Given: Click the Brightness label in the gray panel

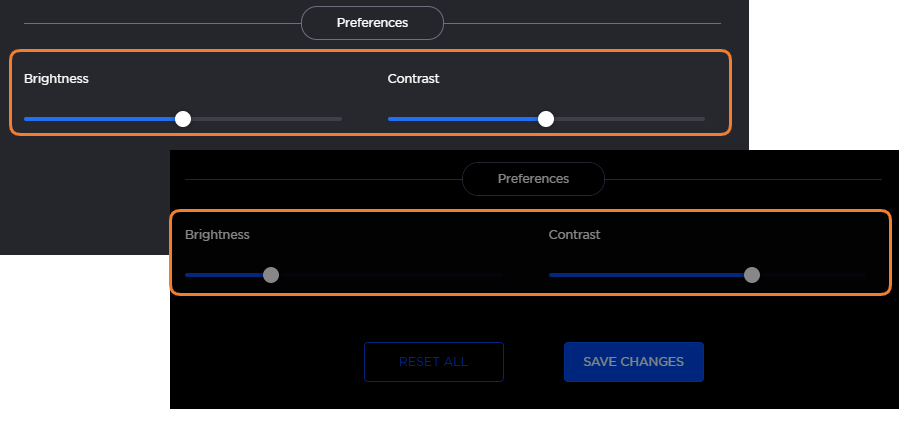Looking at the screenshot, I should (56, 79).
